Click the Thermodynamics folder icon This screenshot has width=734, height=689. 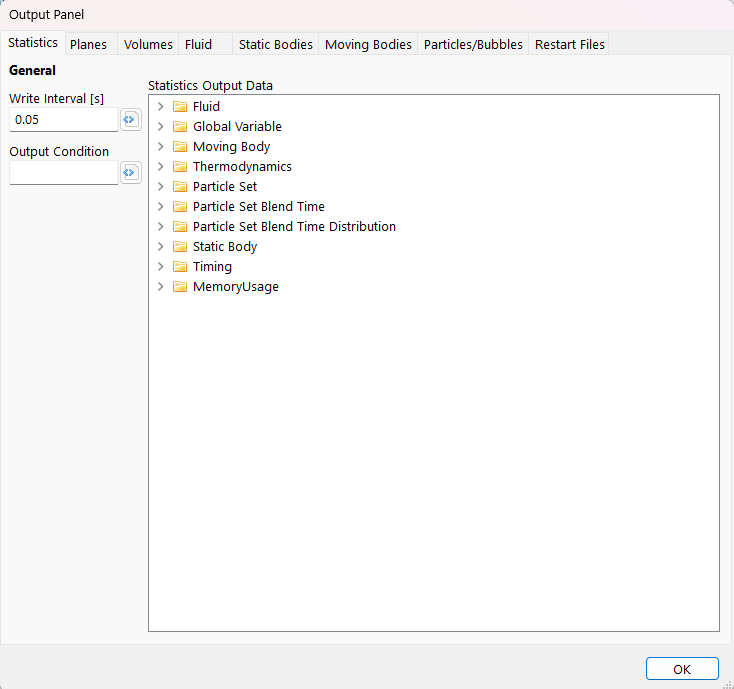[180, 167]
